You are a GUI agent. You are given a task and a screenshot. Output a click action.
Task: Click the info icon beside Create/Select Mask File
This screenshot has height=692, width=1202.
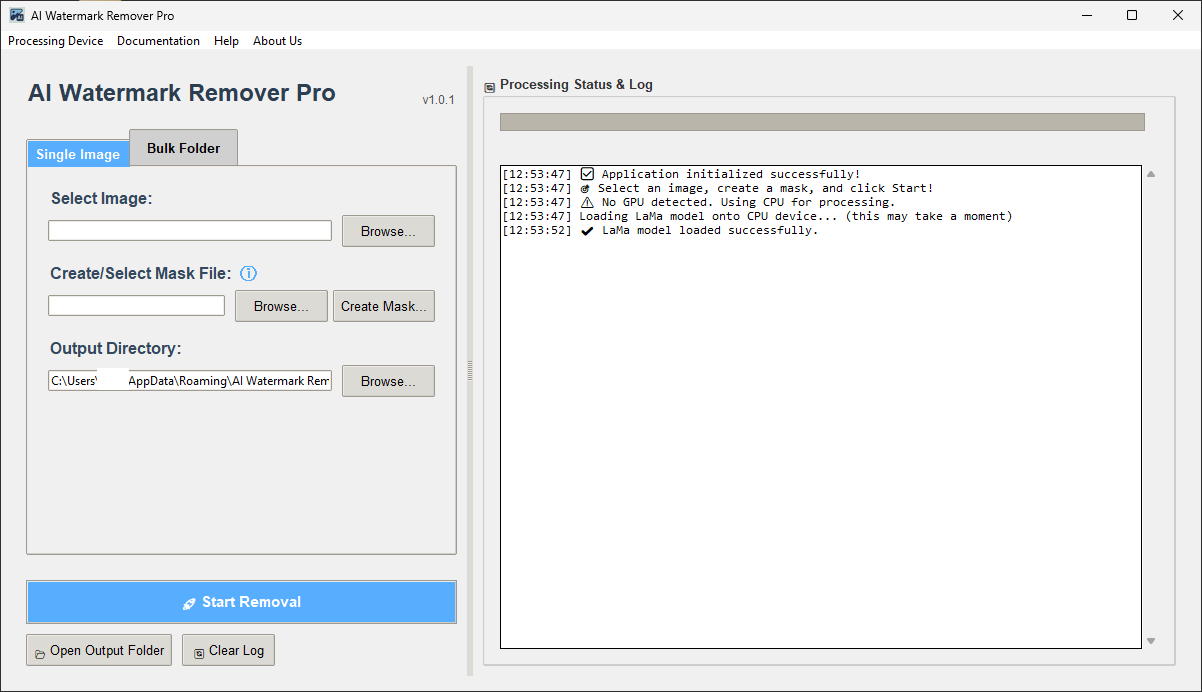point(249,273)
